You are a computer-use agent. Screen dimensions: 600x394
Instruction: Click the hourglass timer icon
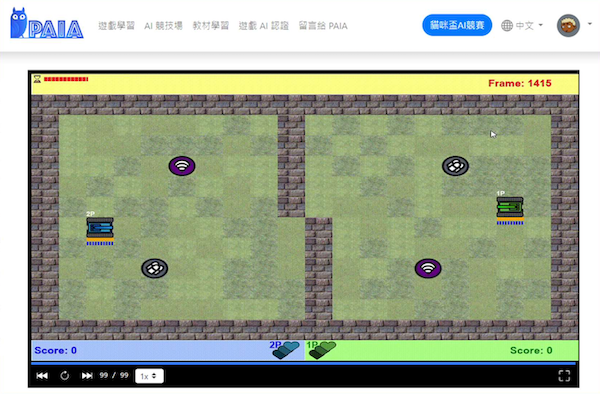37,79
